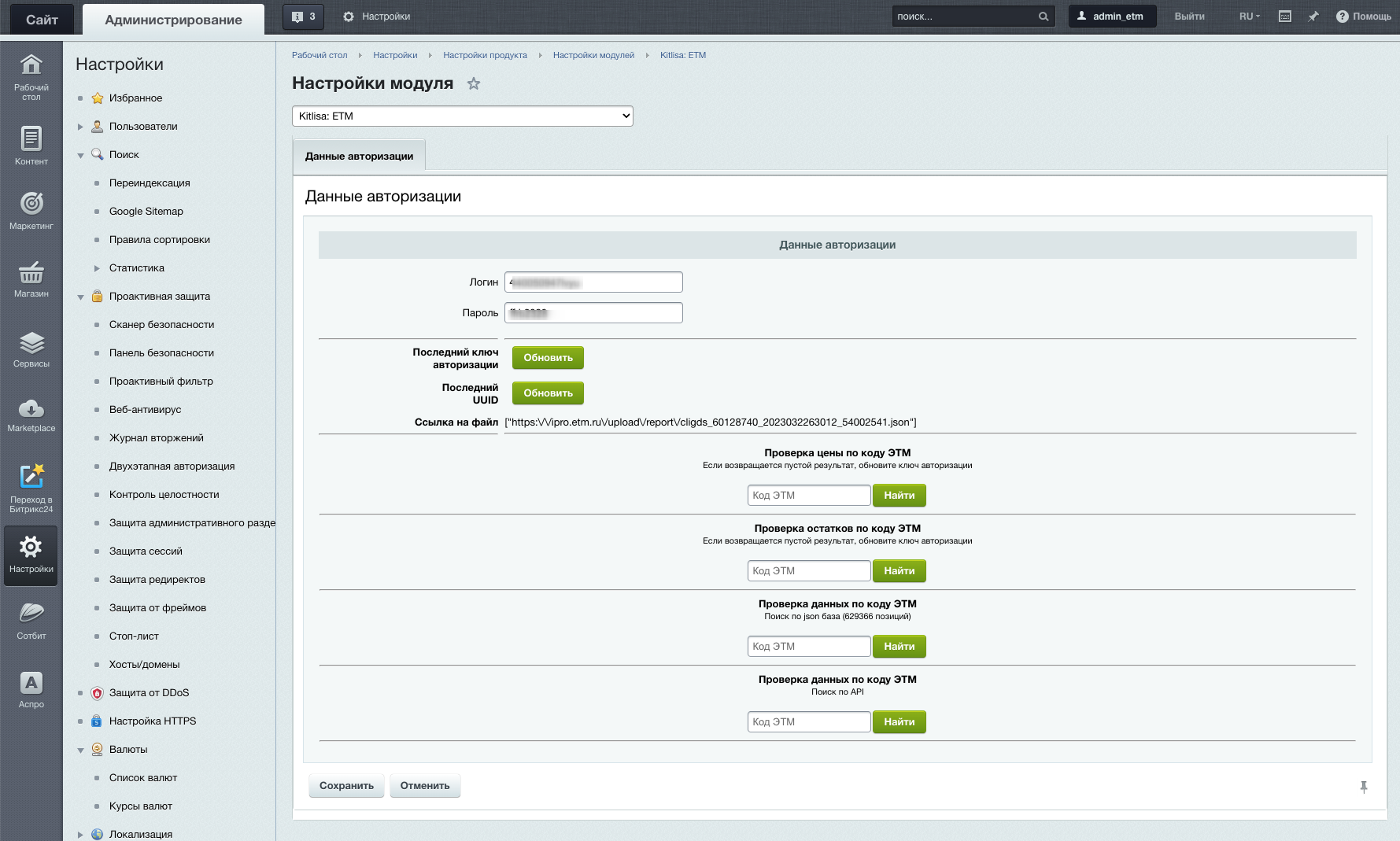This screenshot has width=1400, height=841.
Task: Open the Магазин basket section
Action: click(x=31, y=279)
